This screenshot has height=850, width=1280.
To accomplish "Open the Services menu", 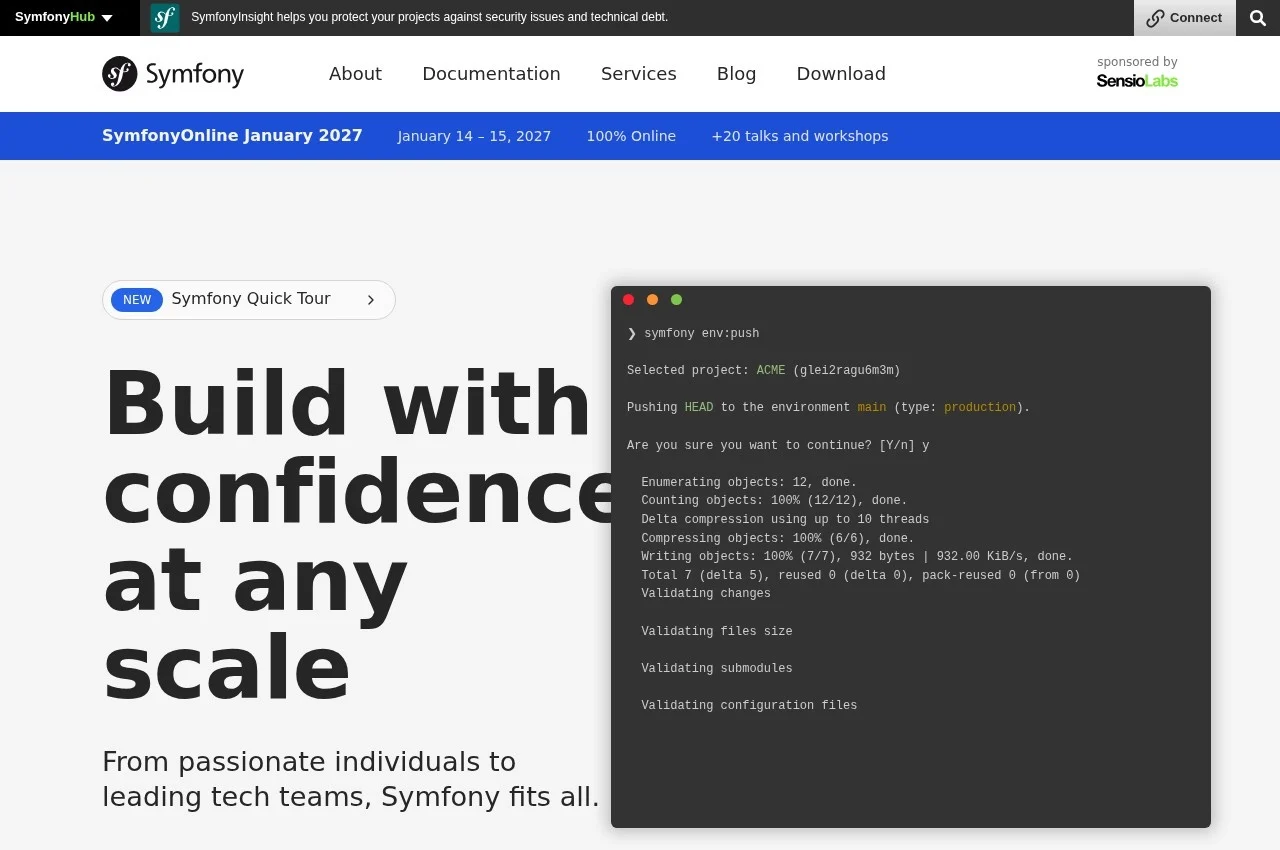I will 638,74.
